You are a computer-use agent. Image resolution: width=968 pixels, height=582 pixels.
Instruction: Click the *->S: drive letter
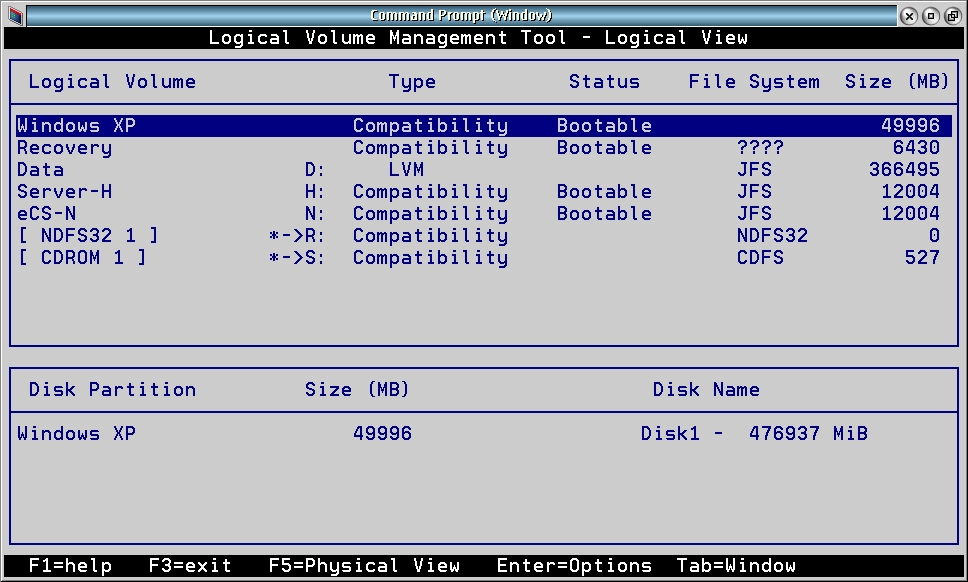click(297, 258)
